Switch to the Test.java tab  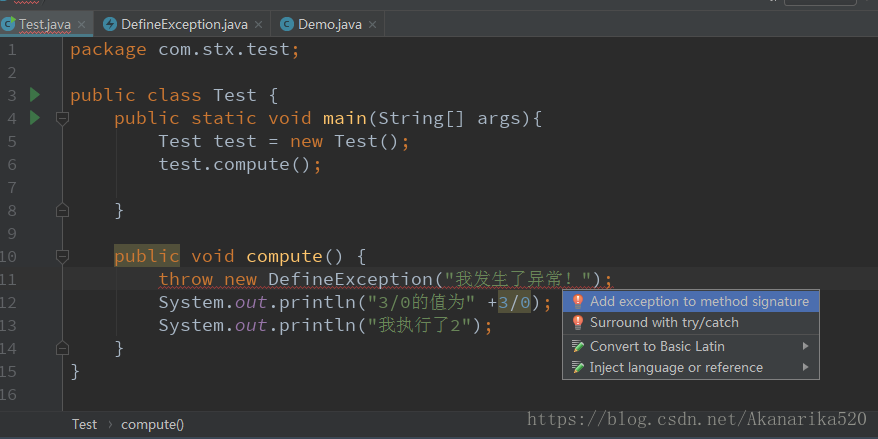point(44,24)
